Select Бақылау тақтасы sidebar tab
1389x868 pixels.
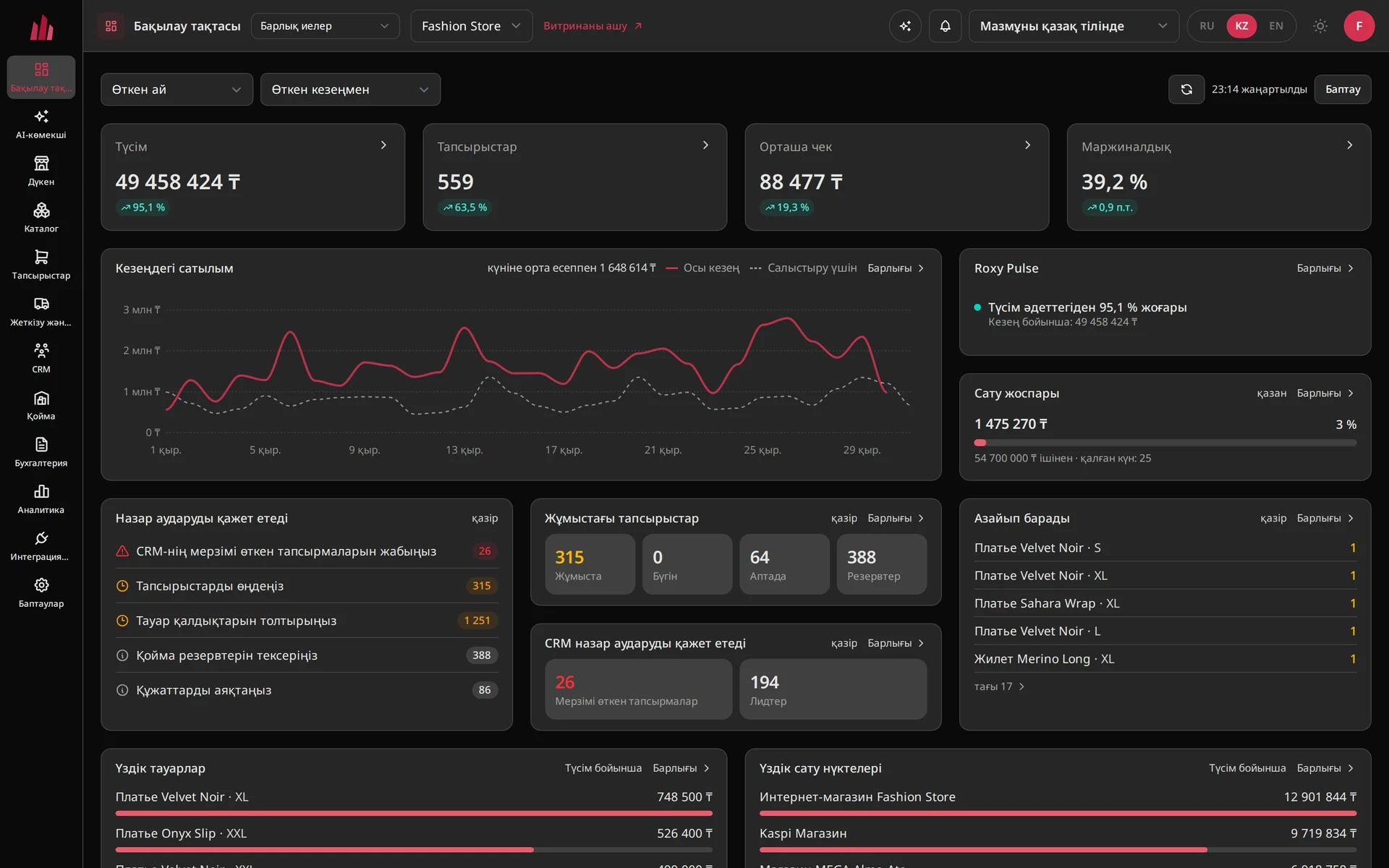click(x=41, y=77)
